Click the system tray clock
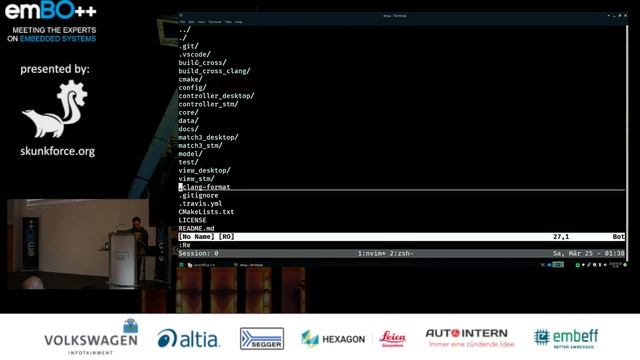Screen dimensions: 640x360 pyautogui.click(x=615, y=265)
